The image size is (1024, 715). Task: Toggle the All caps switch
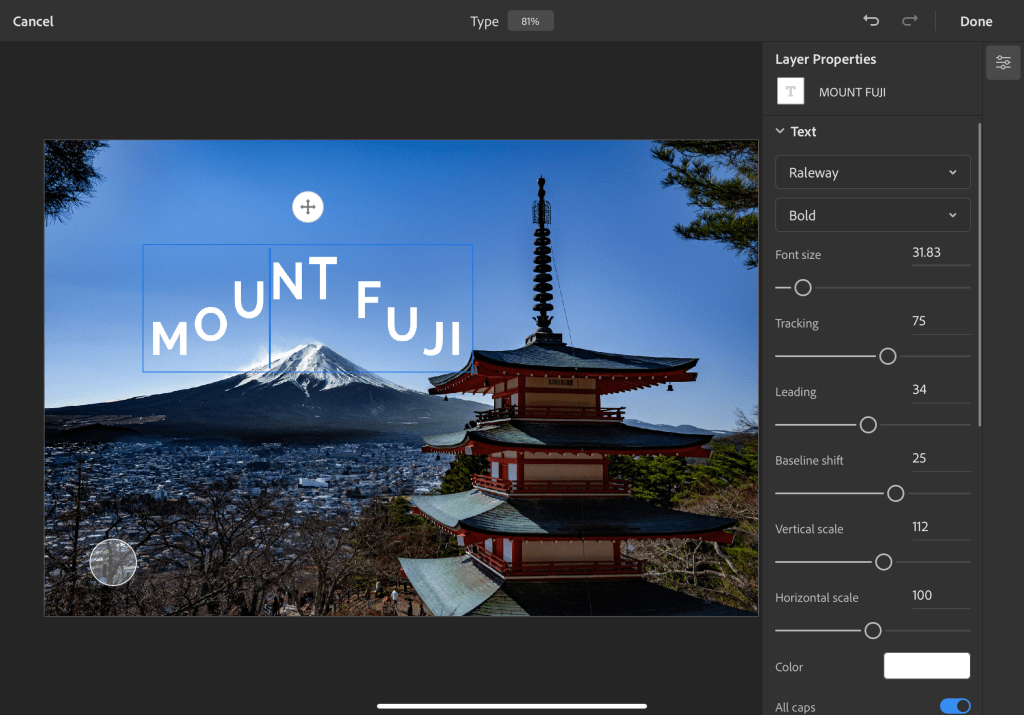coord(955,706)
